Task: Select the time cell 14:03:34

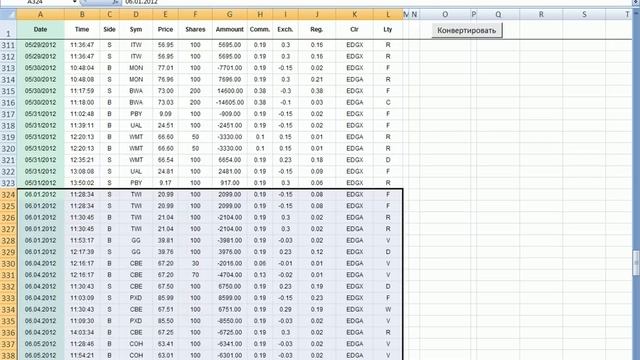Action: tap(82, 333)
